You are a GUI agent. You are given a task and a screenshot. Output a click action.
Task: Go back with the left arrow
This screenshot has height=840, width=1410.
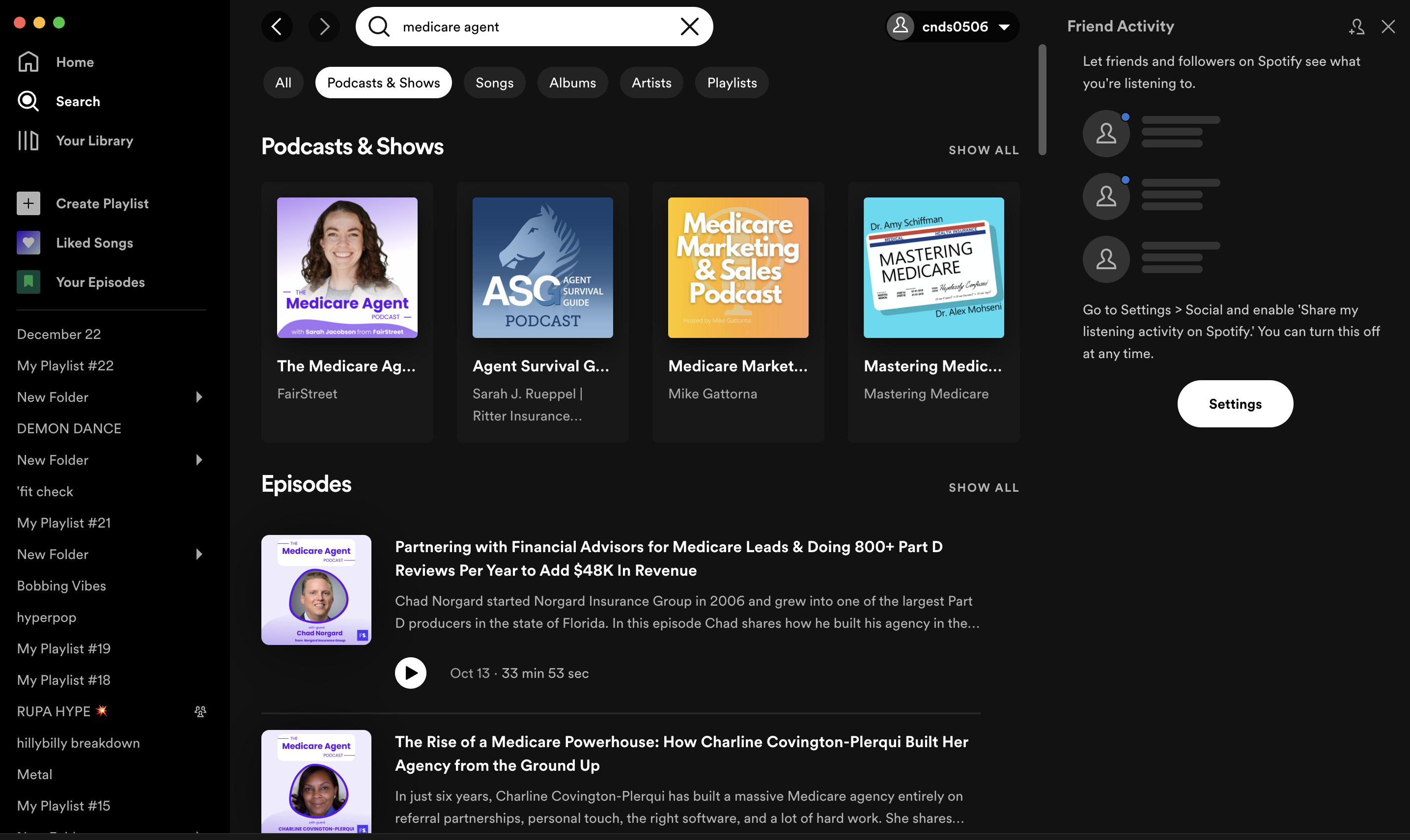pyautogui.click(x=277, y=27)
